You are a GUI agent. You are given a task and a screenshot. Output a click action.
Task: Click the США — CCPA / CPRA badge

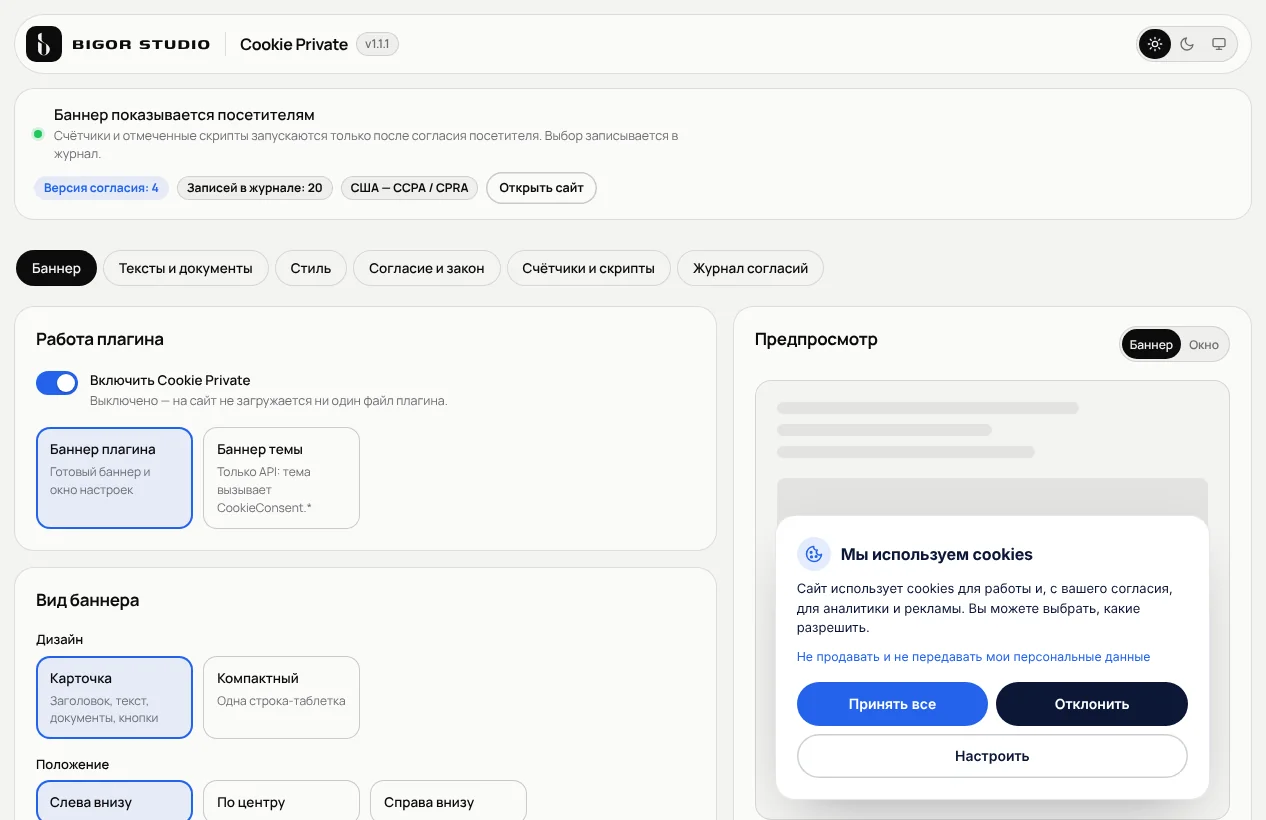click(410, 188)
